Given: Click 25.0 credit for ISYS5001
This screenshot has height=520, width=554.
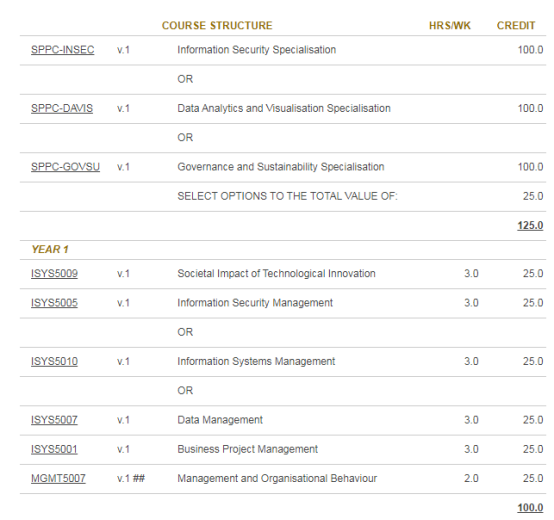Looking at the screenshot, I should (x=533, y=449).
